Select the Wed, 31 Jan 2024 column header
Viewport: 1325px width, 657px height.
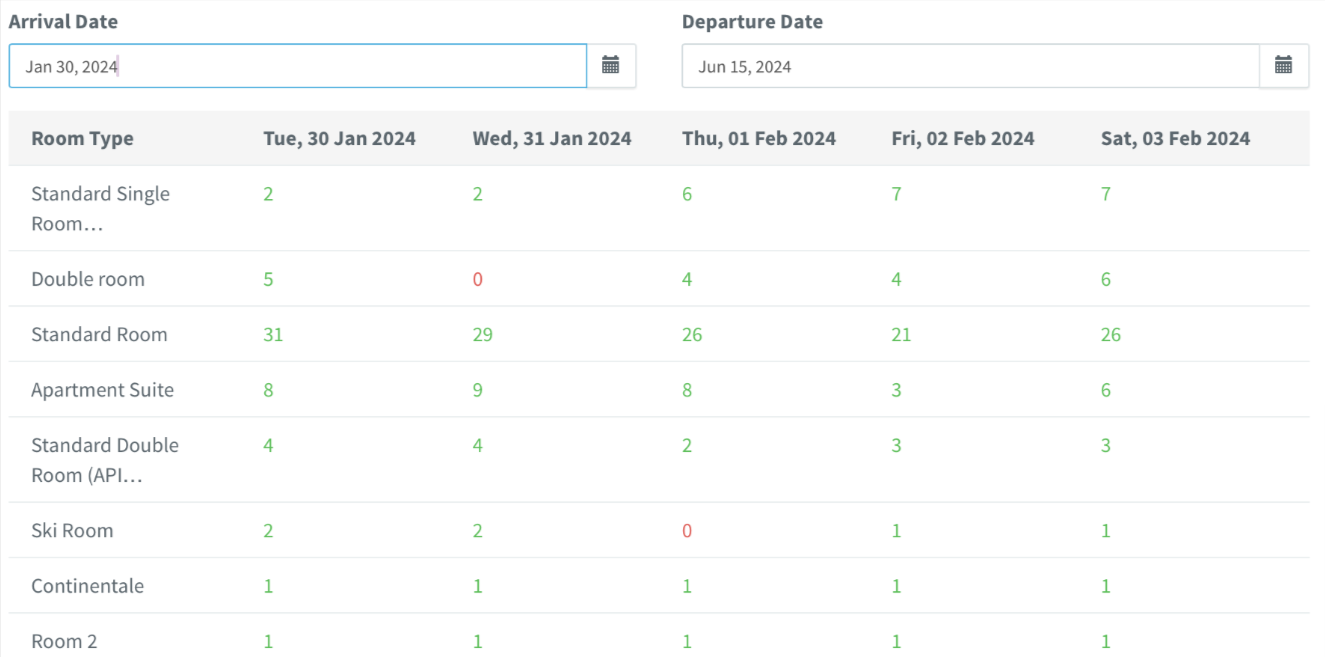551,139
